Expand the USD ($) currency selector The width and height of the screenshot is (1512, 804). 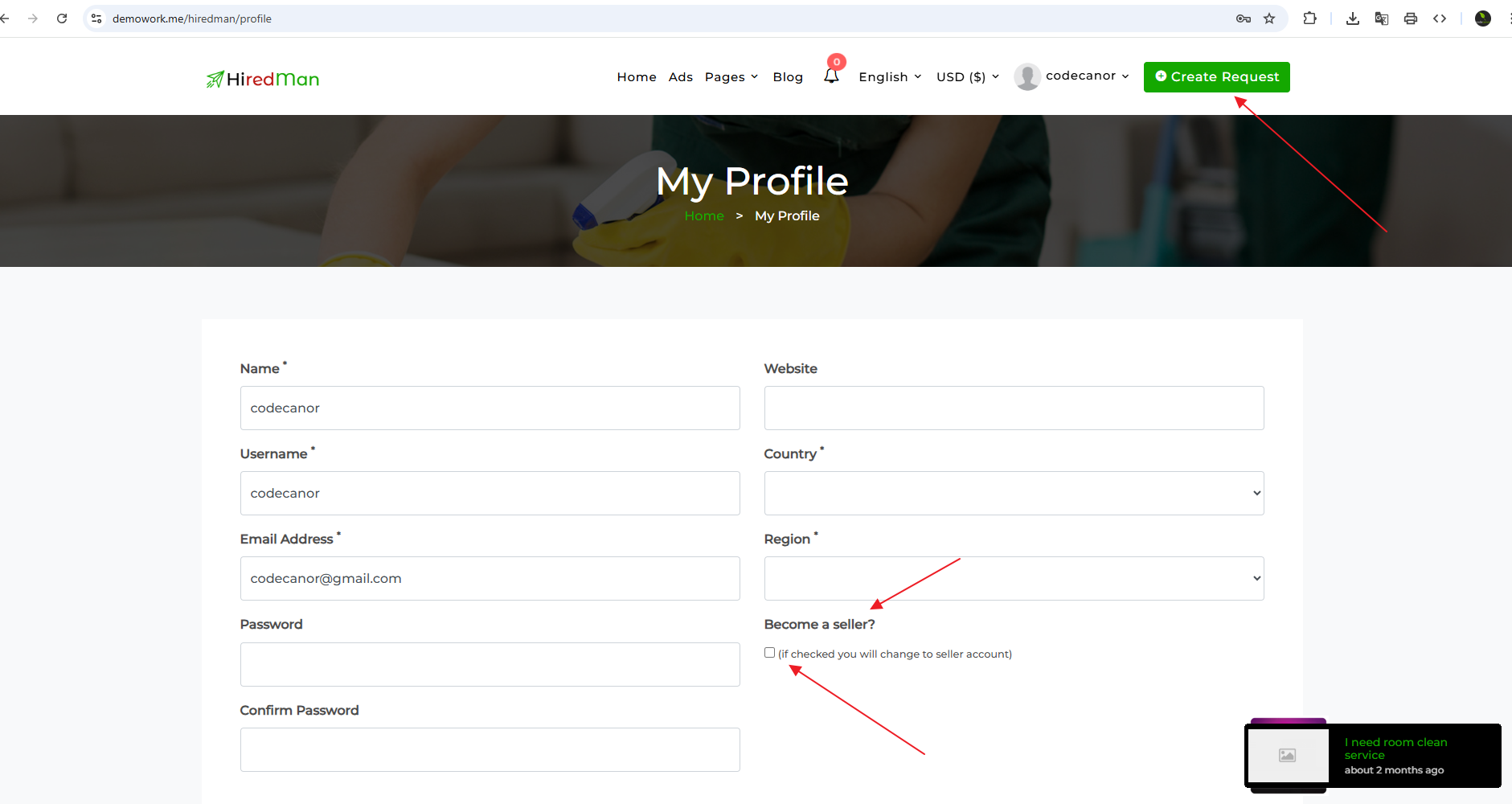[967, 77]
